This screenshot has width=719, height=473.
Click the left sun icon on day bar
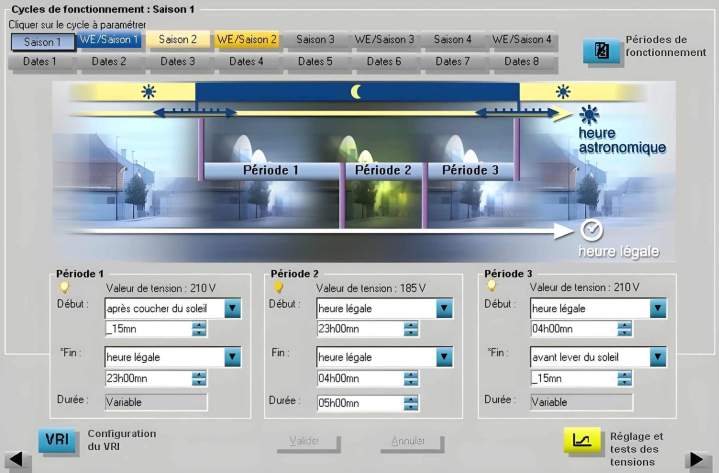[149, 92]
